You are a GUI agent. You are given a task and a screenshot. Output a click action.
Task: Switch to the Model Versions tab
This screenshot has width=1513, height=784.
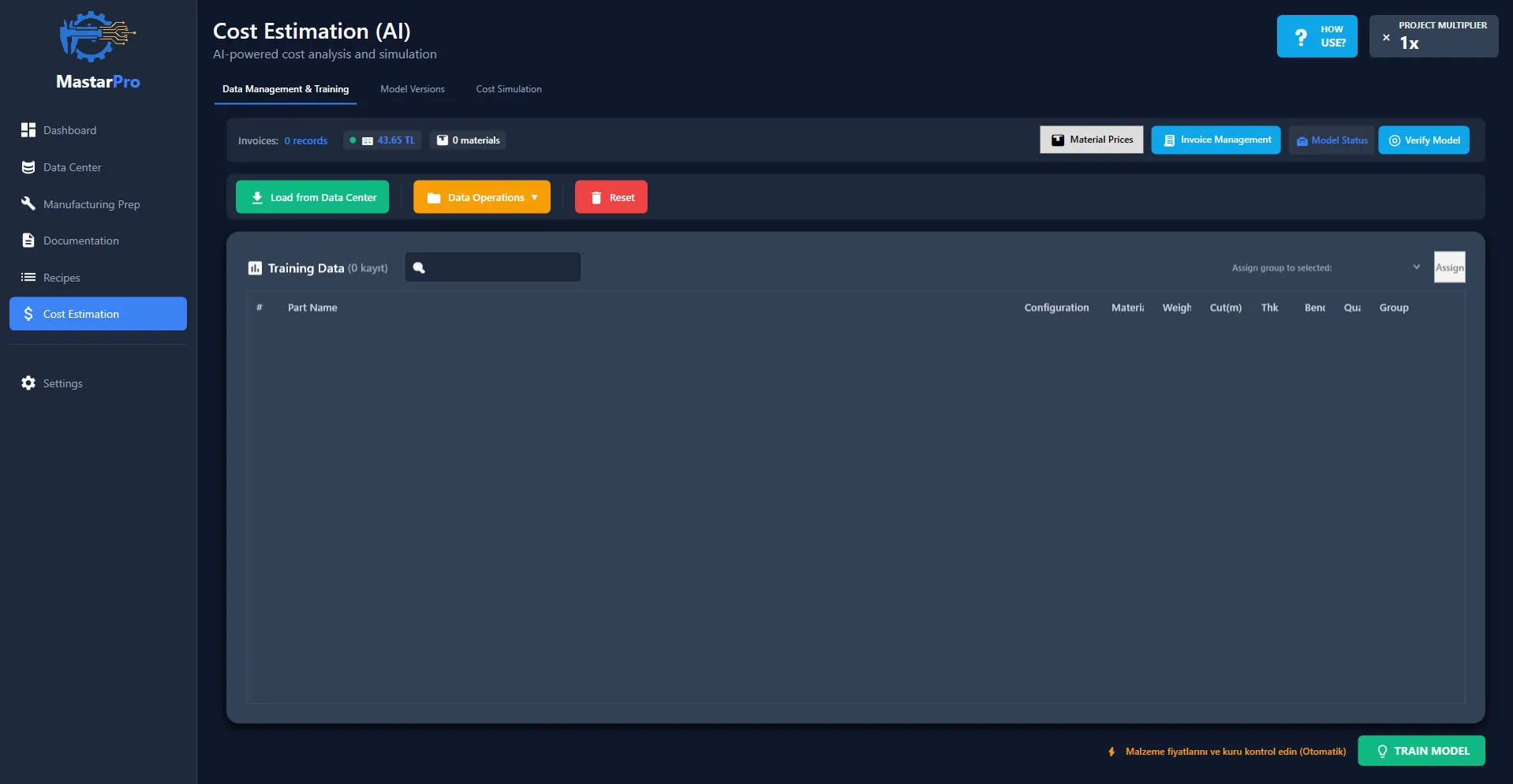click(413, 89)
